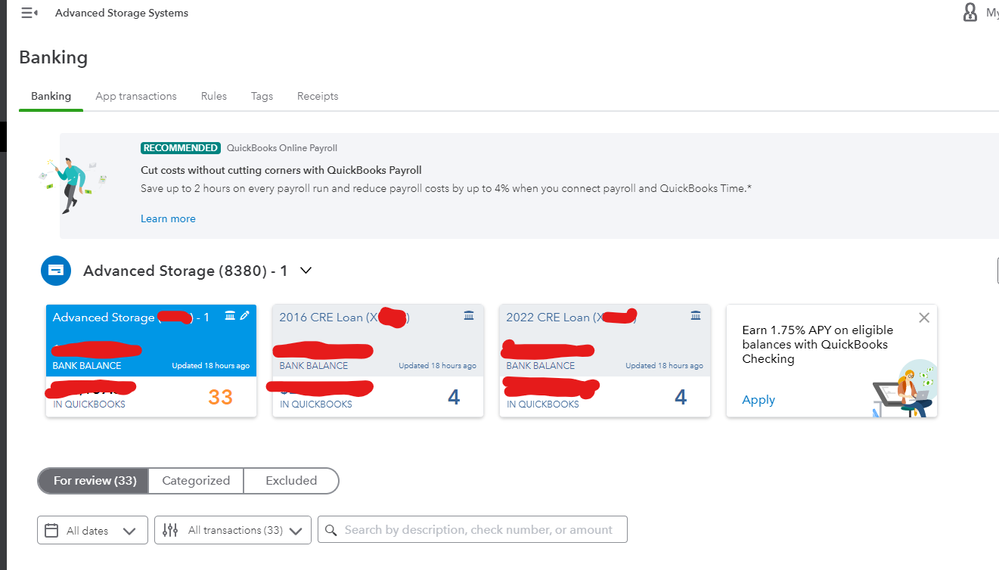Viewport: 999px width, 570px height.
Task: Switch to the App transactions tab
Action: [x=136, y=96]
